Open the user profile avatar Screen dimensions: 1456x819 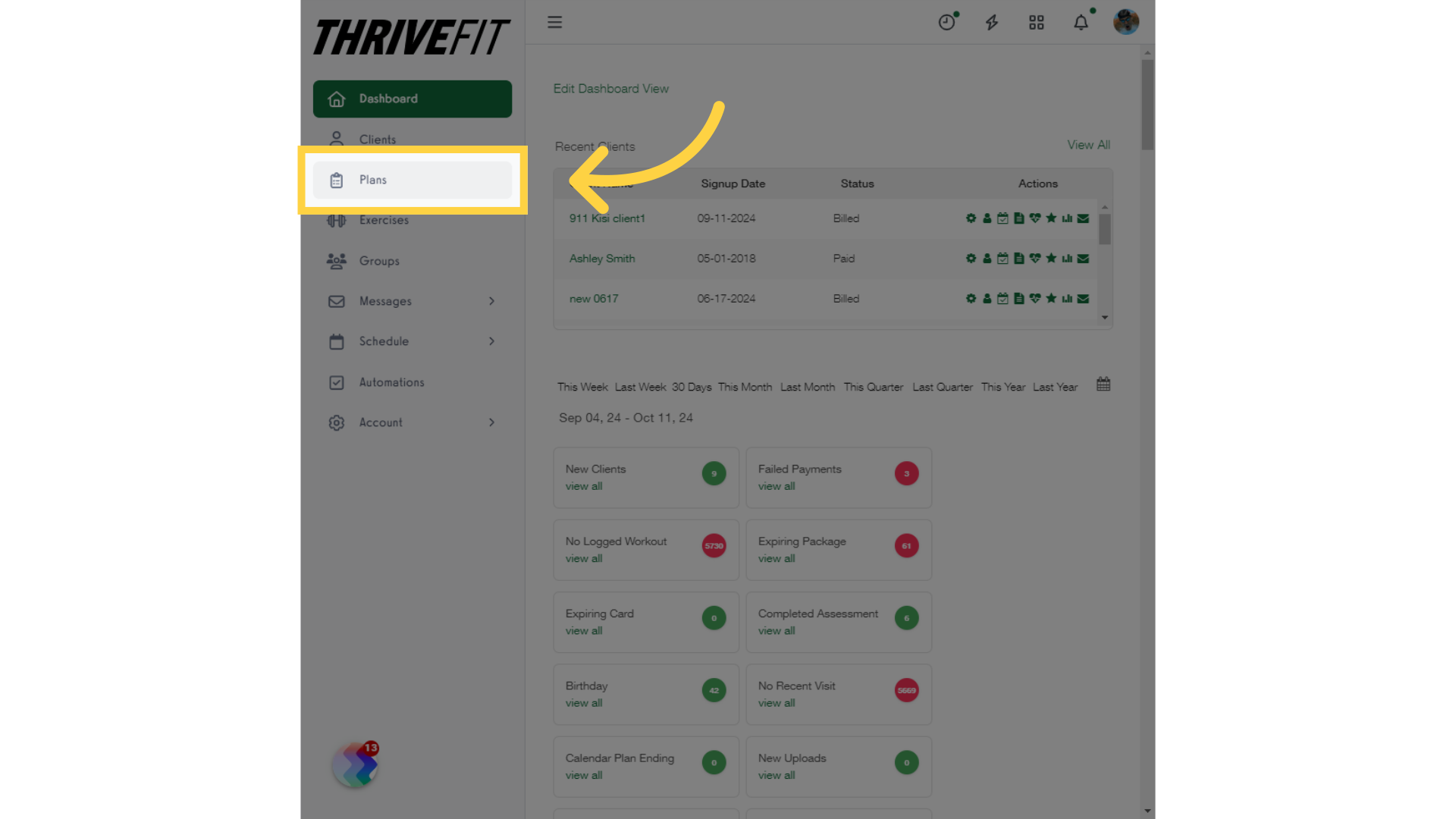(1126, 22)
